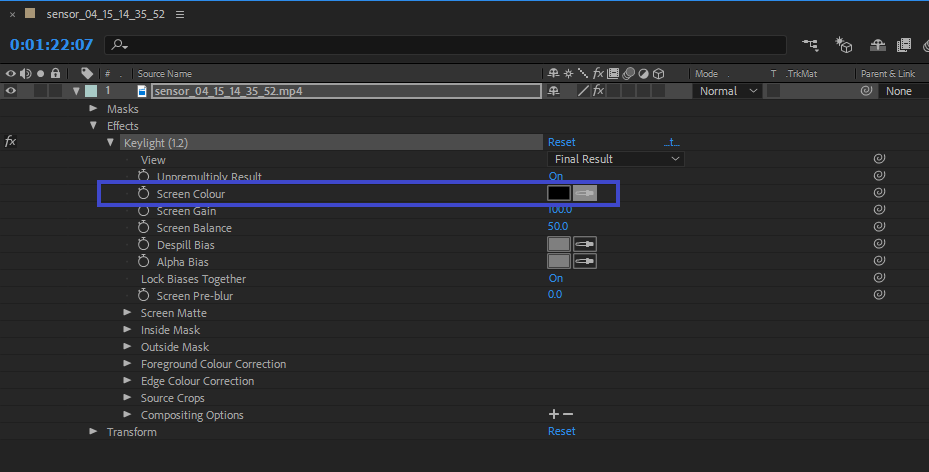Select the Despill Bias eyedropper

(x=585, y=244)
